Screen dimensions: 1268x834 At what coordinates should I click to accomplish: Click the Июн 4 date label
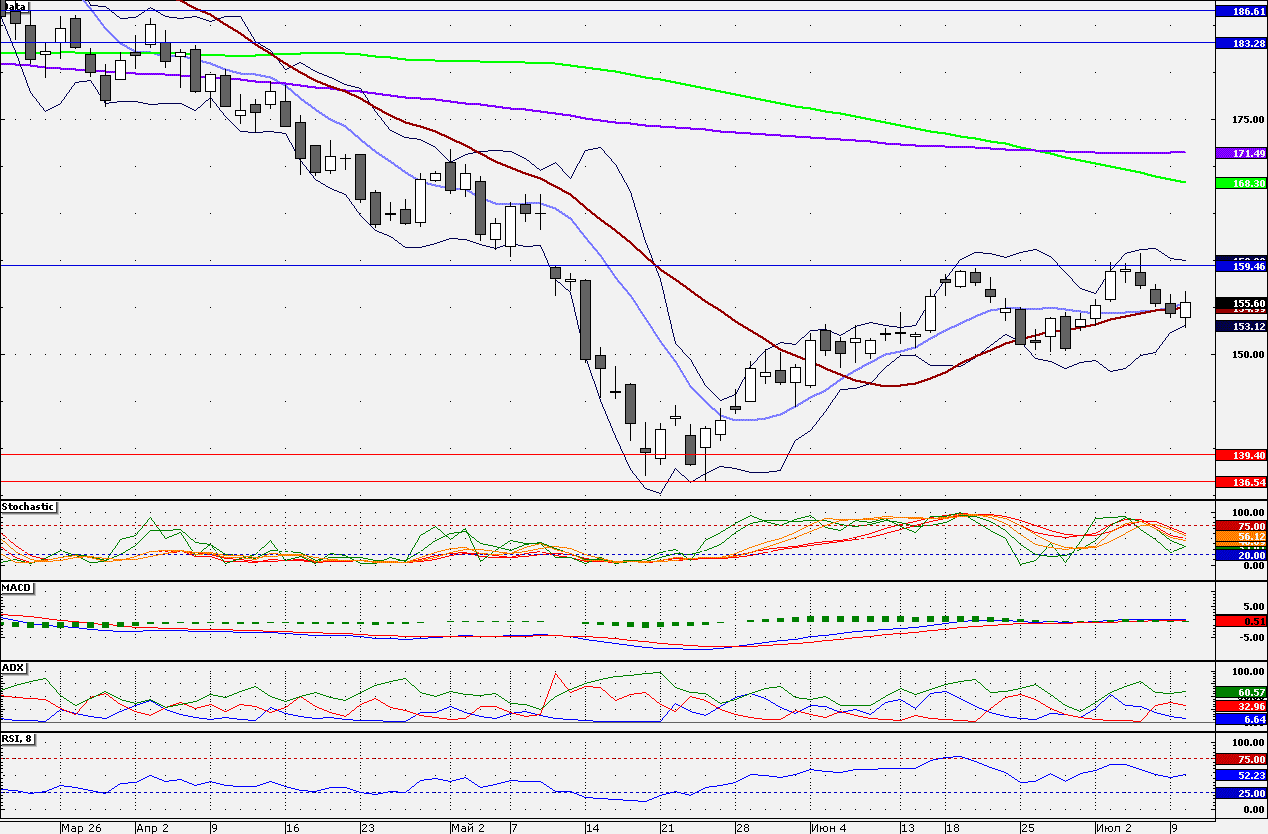829,828
